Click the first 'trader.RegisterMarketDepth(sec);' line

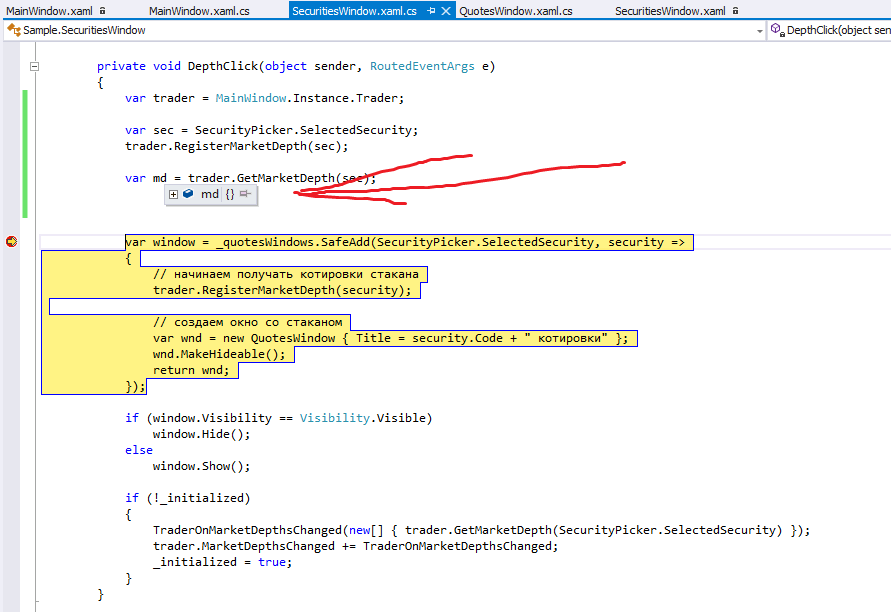pyautogui.click(x=236, y=146)
